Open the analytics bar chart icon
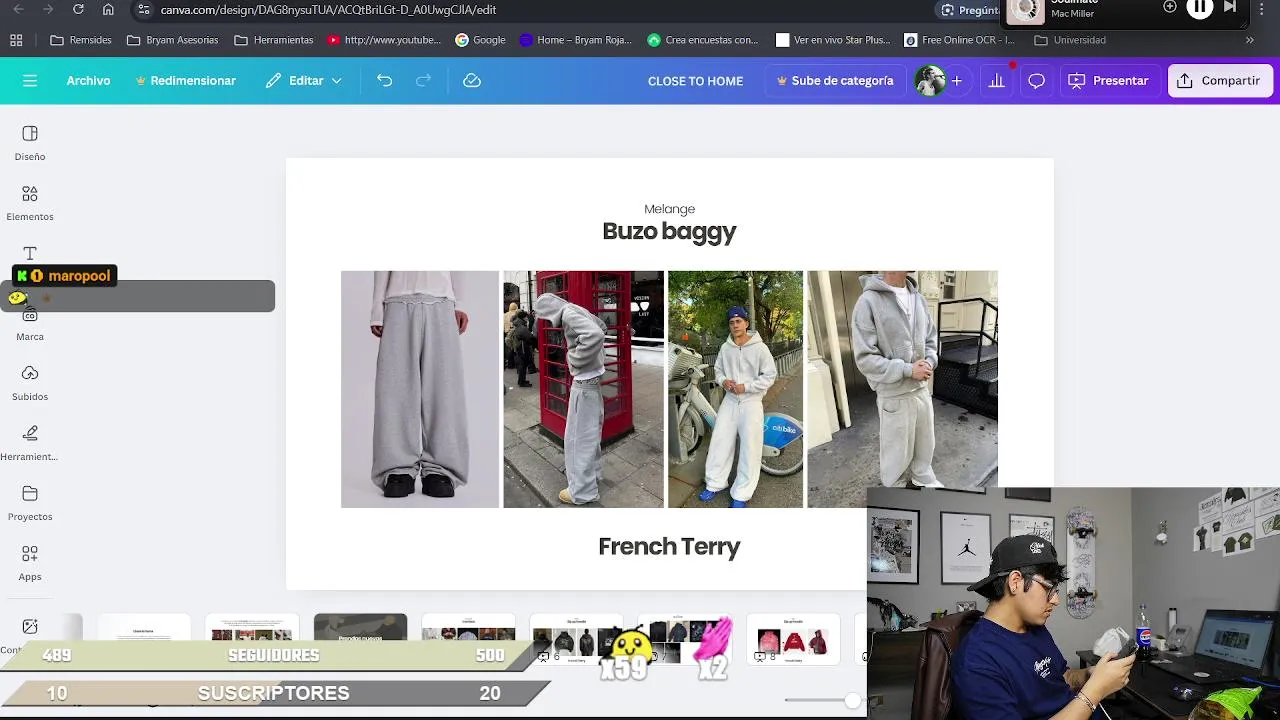The image size is (1280, 720). pos(996,80)
